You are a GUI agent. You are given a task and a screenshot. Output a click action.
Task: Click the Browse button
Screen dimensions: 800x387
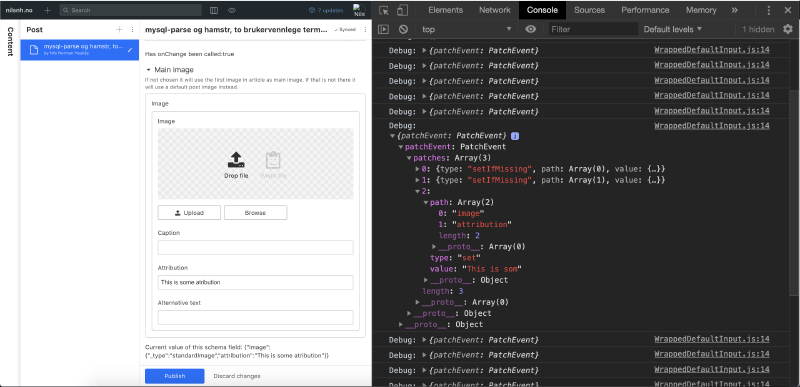click(x=255, y=213)
